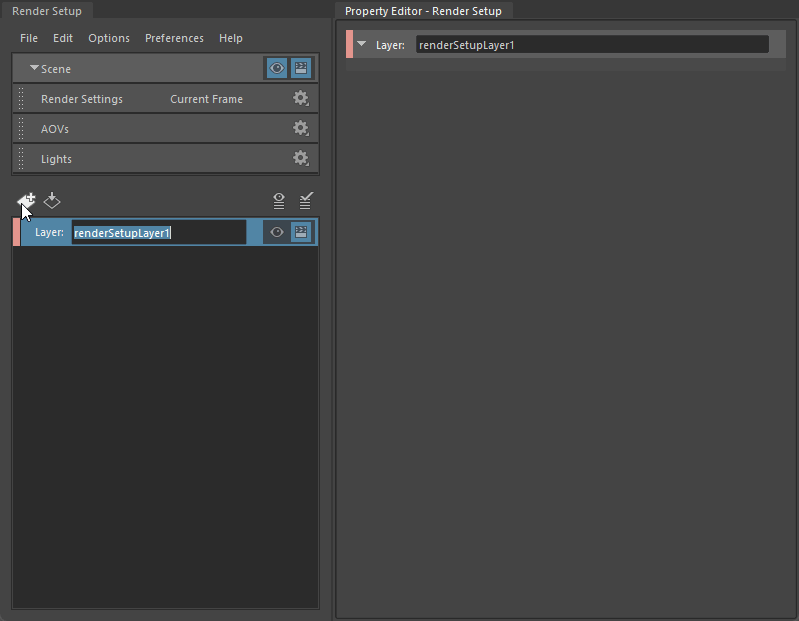Toggle renderable clapboard on renderSetupLayer1

pyautogui.click(x=301, y=233)
